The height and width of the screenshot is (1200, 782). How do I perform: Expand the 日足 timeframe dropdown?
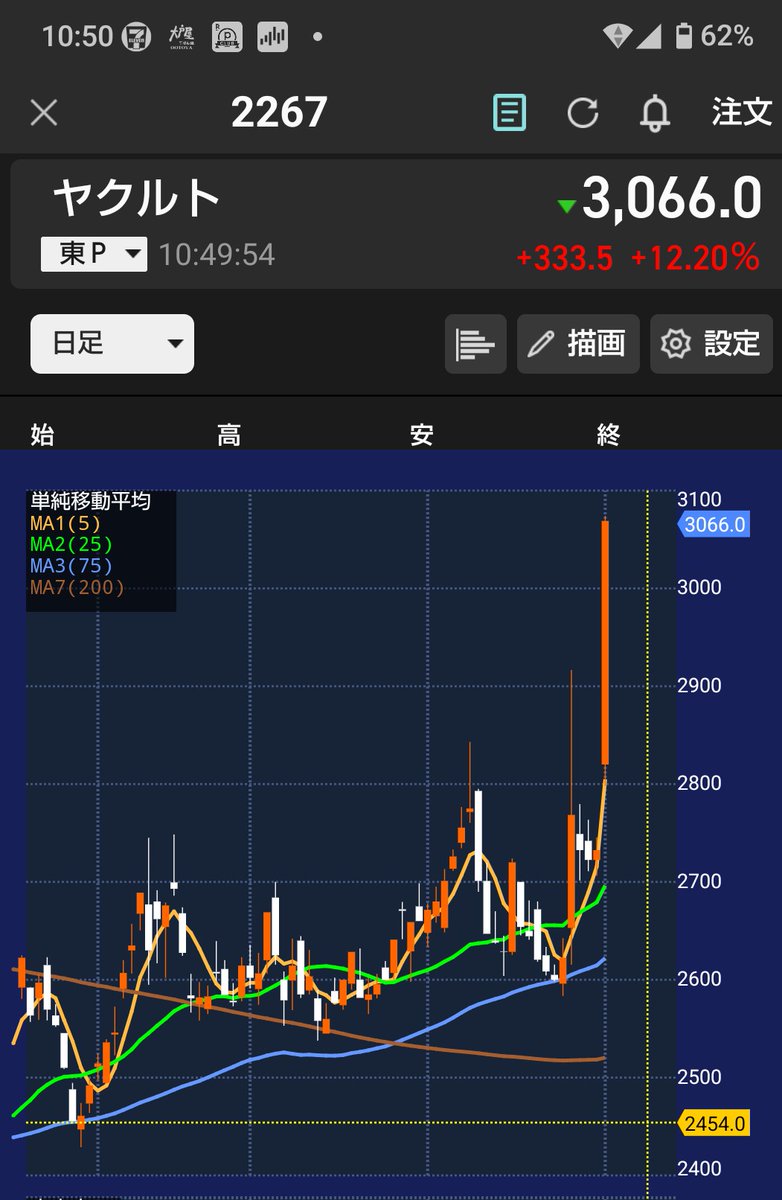tap(112, 344)
